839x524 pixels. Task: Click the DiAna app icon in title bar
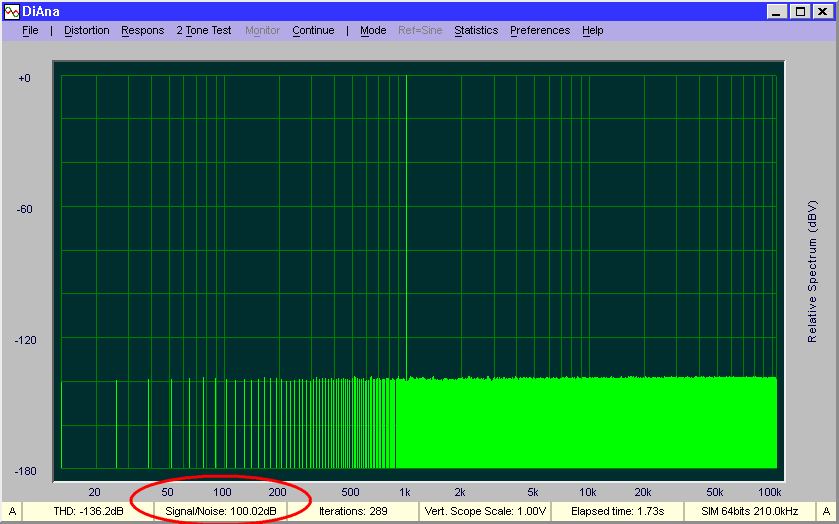coord(11,11)
